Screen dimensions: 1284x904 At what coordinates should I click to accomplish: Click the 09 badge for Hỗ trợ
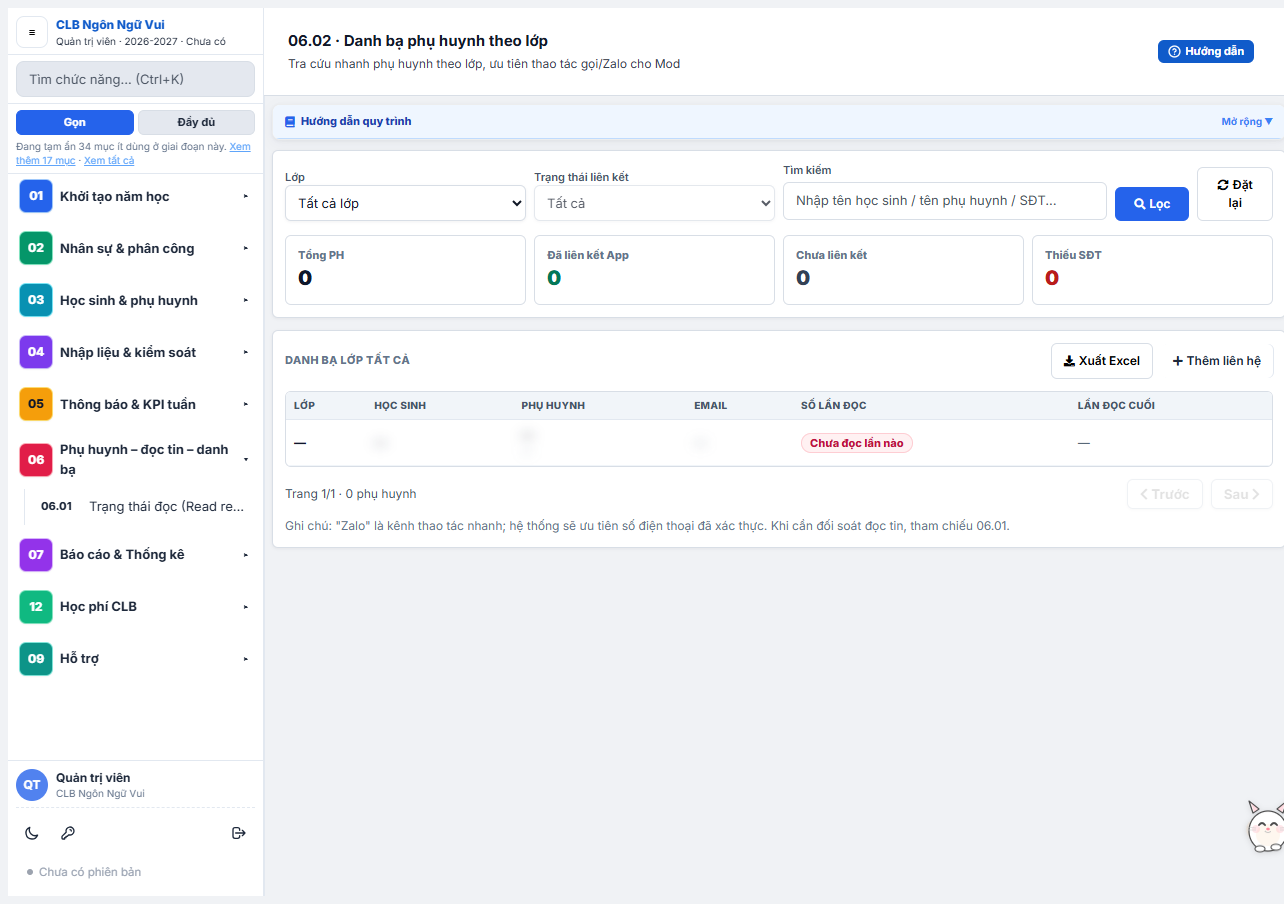[36, 658]
